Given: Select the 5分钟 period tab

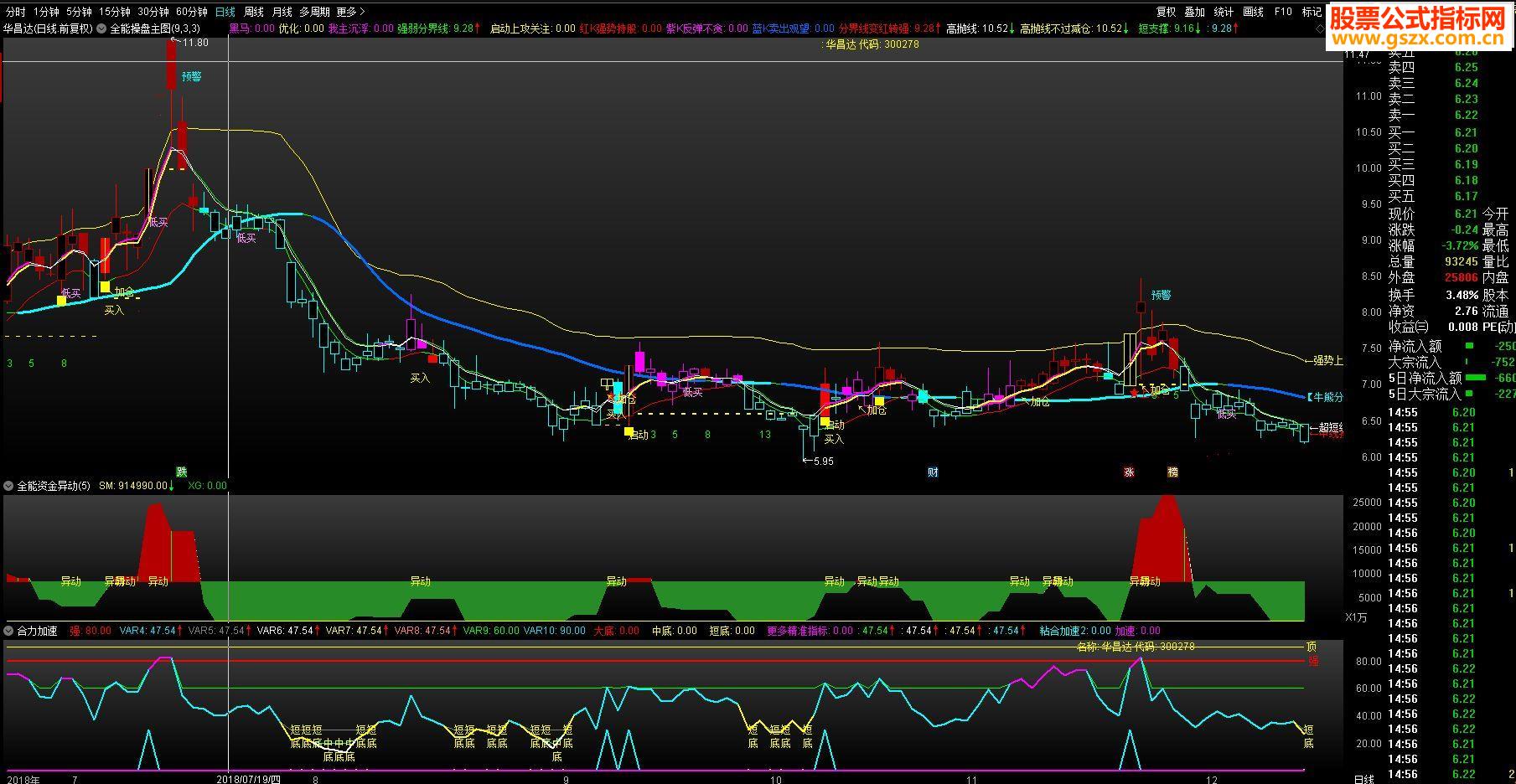Looking at the screenshot, I should coord(79,12).
